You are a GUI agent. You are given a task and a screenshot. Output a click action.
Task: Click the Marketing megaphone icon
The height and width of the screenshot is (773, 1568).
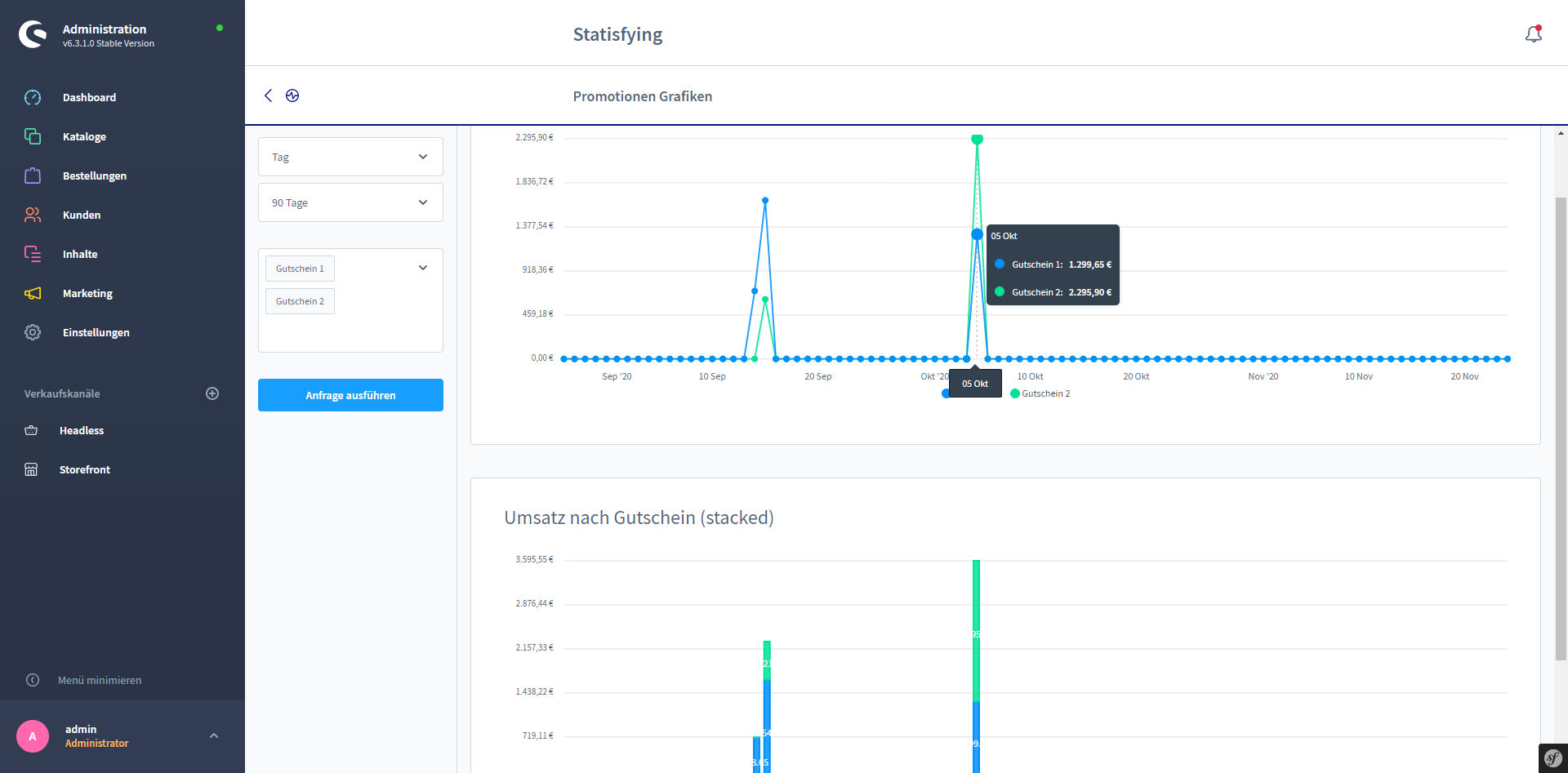33,293
